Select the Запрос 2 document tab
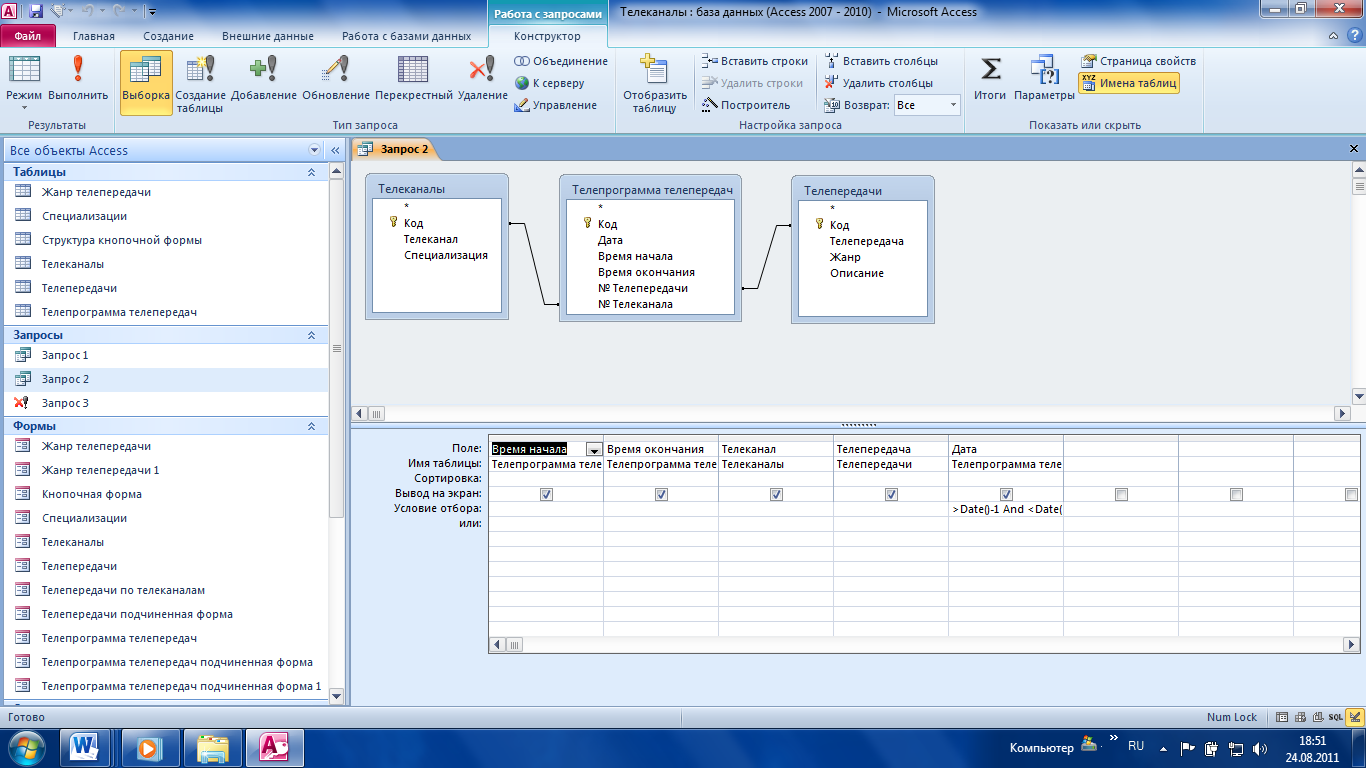 pos(394,149)
